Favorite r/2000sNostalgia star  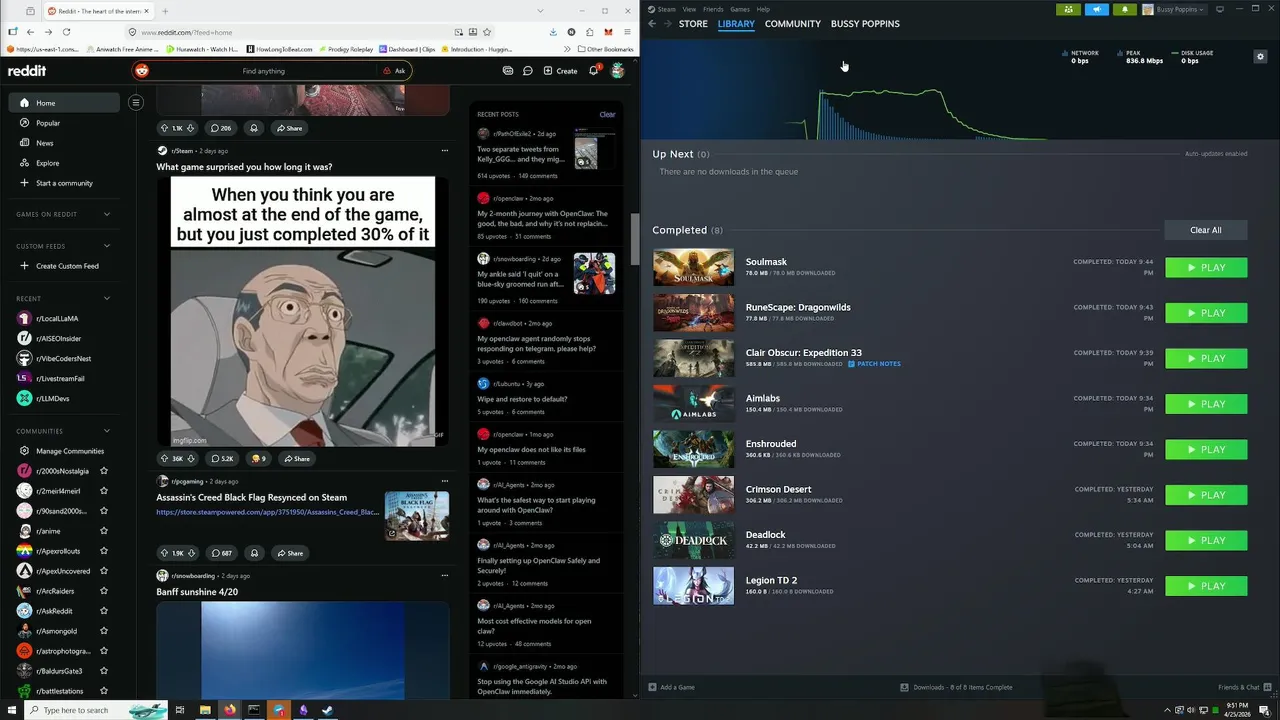click(x=104, y=471)
